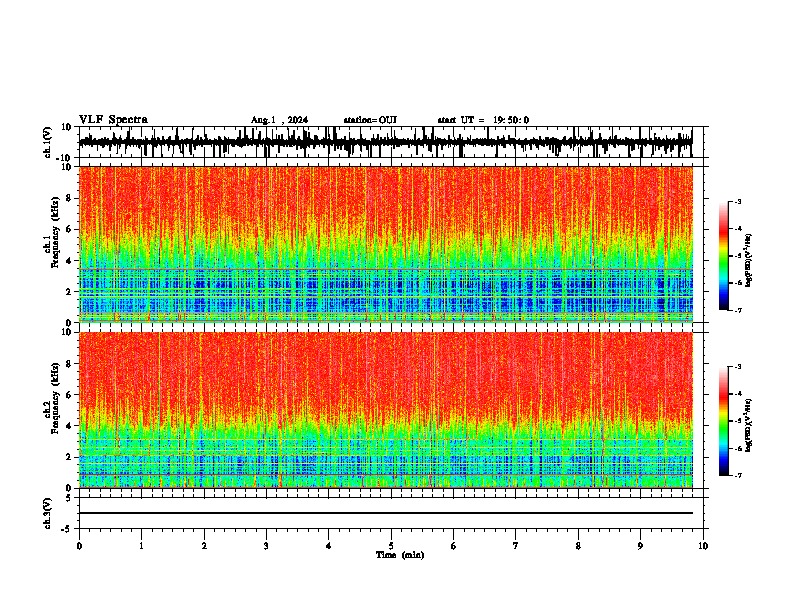This screenshot has width=792, height=612.
Task: Click the ch.3(V) axis label
Action: [x=48, y=513]
